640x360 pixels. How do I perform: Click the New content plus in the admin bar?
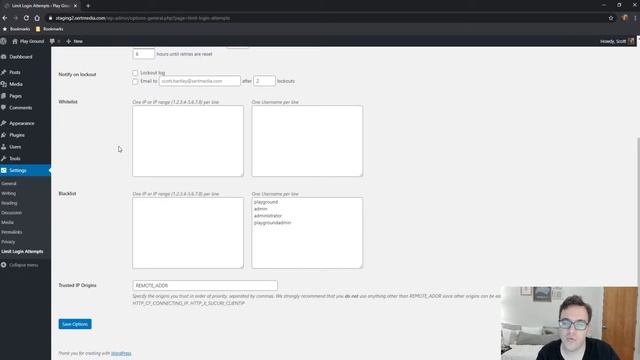pos(74,41)
